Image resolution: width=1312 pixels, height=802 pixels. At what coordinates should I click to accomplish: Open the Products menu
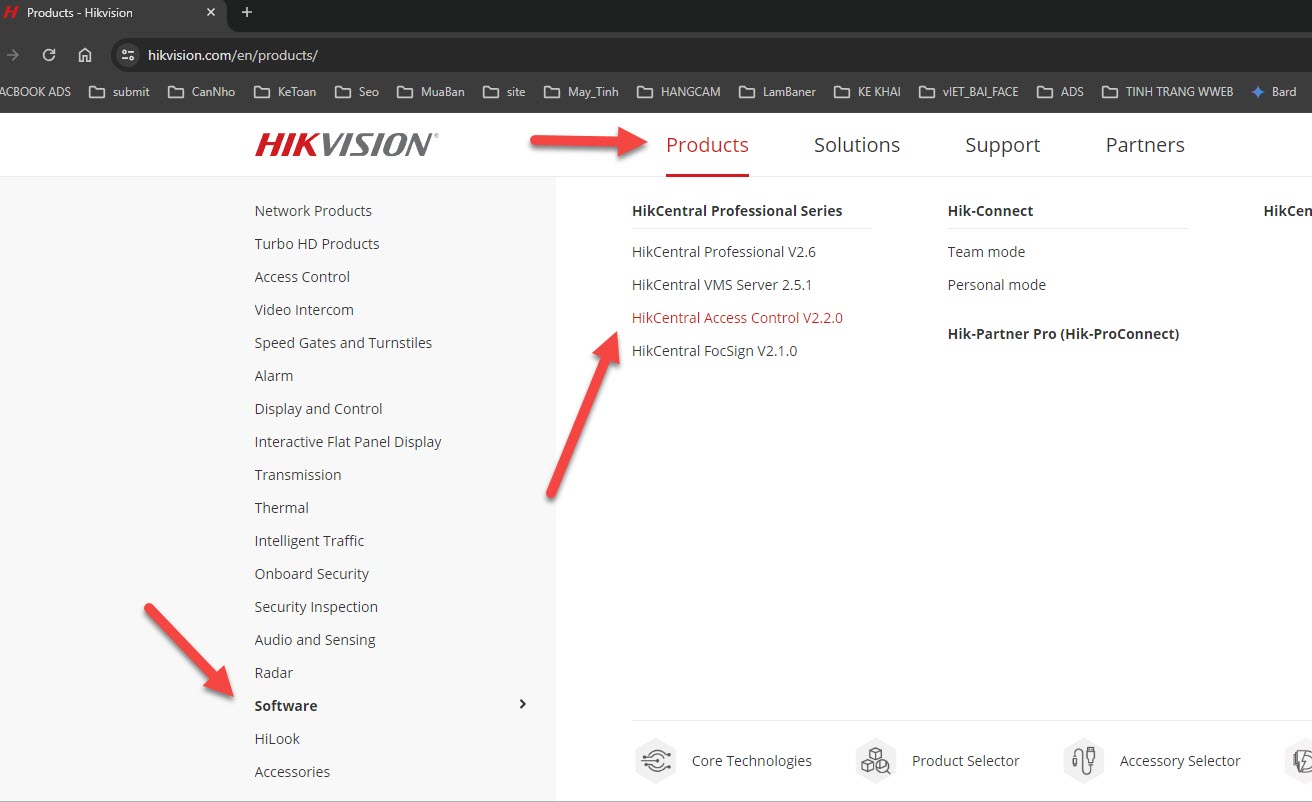tap(707, 145)
